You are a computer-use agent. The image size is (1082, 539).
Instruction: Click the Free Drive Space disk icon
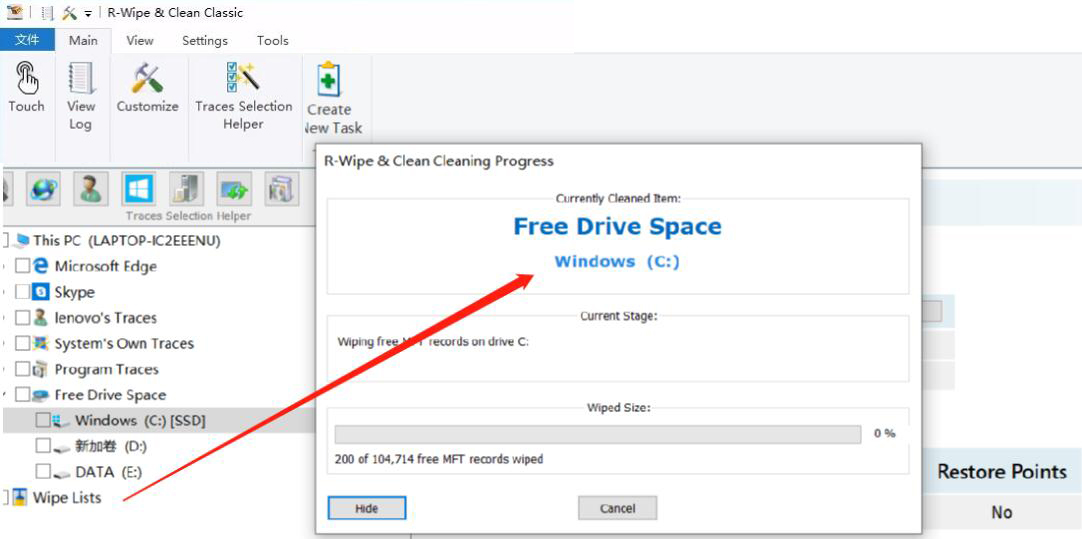[41, 395]
